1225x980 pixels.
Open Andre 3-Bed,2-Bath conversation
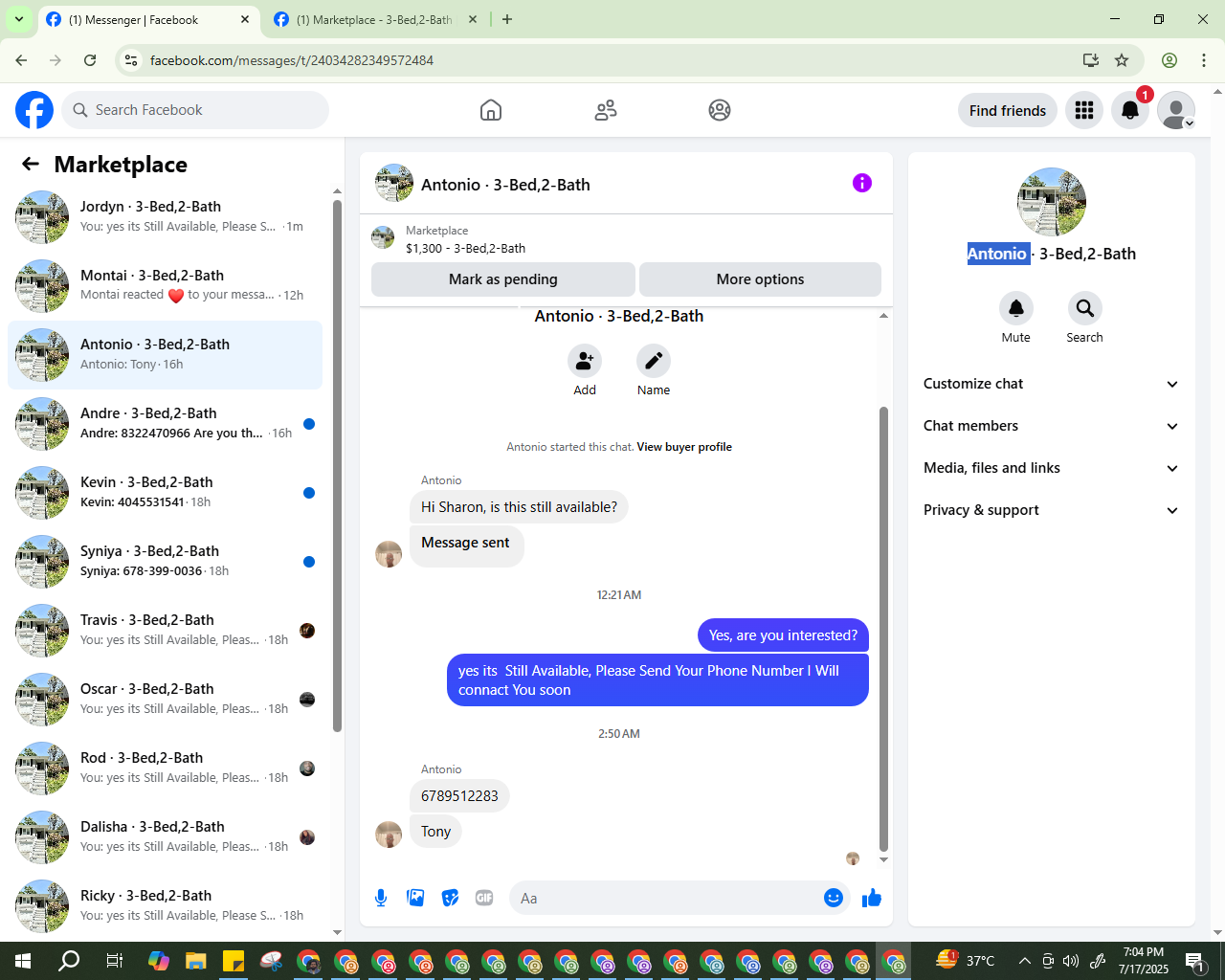tap(166, 424)
